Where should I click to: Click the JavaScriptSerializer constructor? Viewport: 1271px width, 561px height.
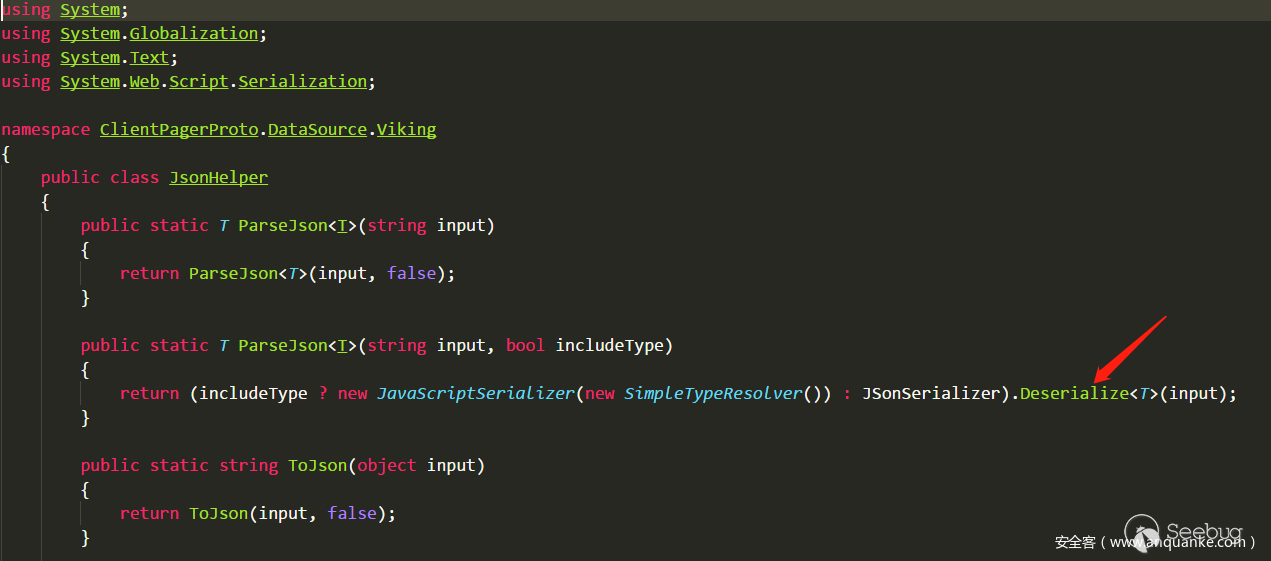[475, 393]
